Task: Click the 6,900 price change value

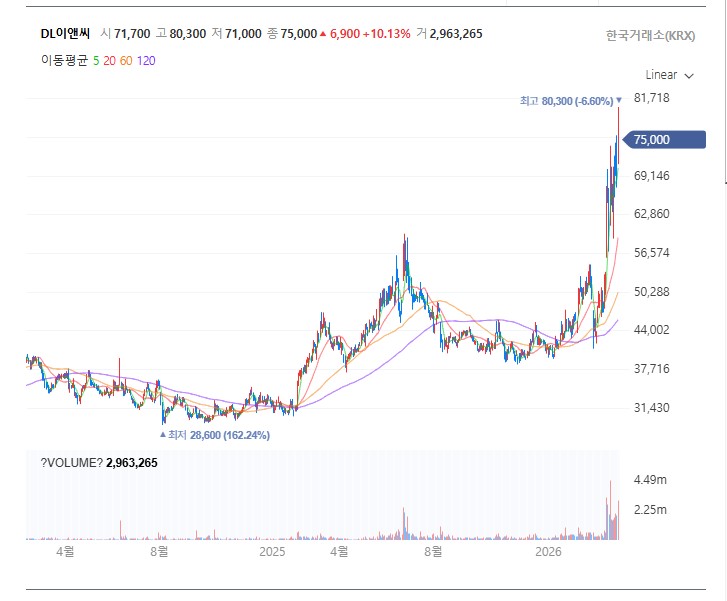Action: click(x=345, y=34)
